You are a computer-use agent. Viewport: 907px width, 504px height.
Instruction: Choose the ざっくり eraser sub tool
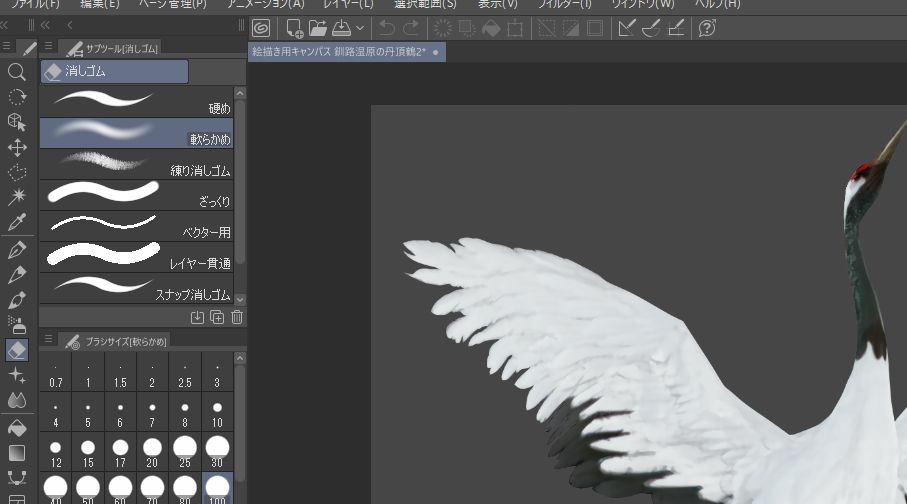(x=137, y=194)
